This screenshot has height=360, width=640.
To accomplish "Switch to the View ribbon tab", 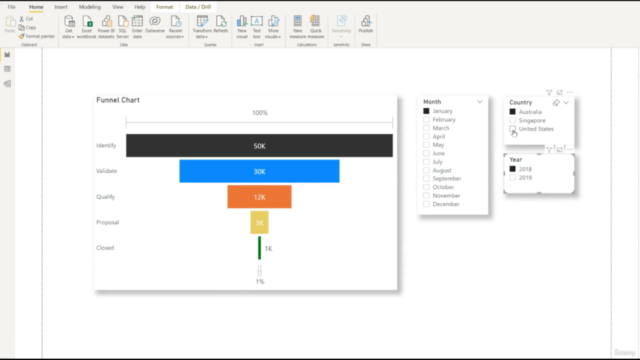I will [118, 7].
